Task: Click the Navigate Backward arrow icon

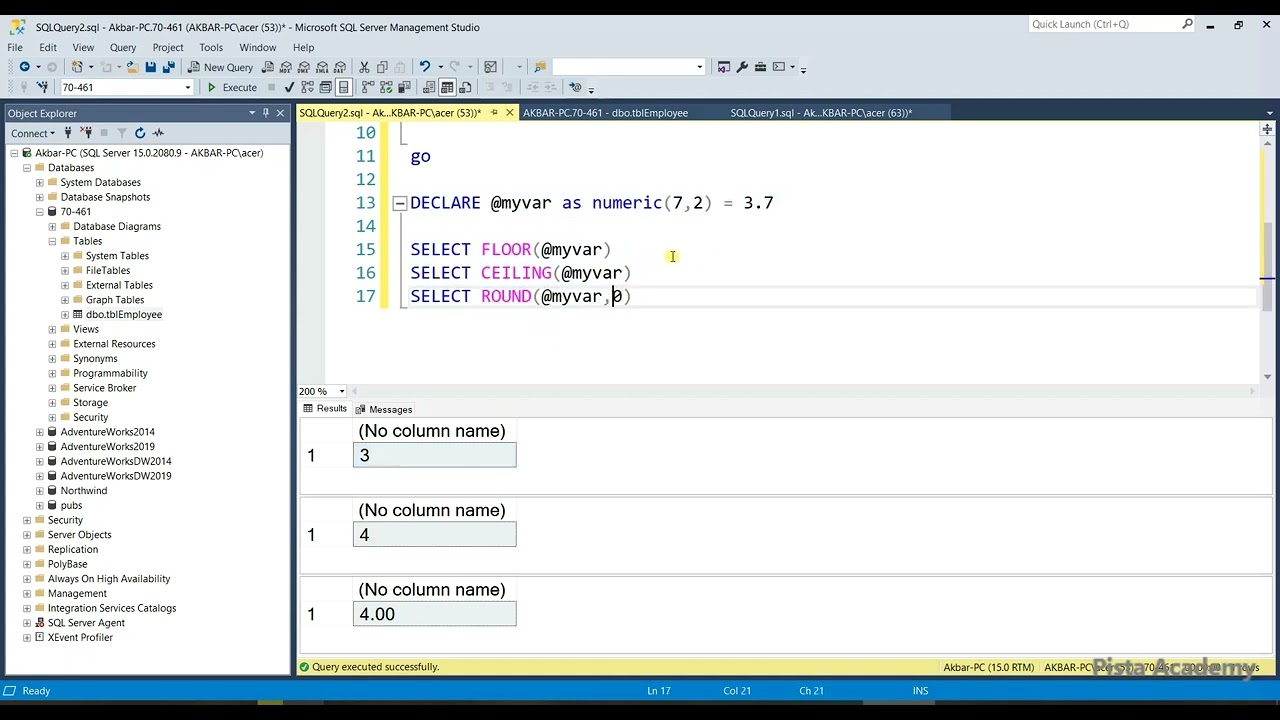Action: (x=24, y=67)
